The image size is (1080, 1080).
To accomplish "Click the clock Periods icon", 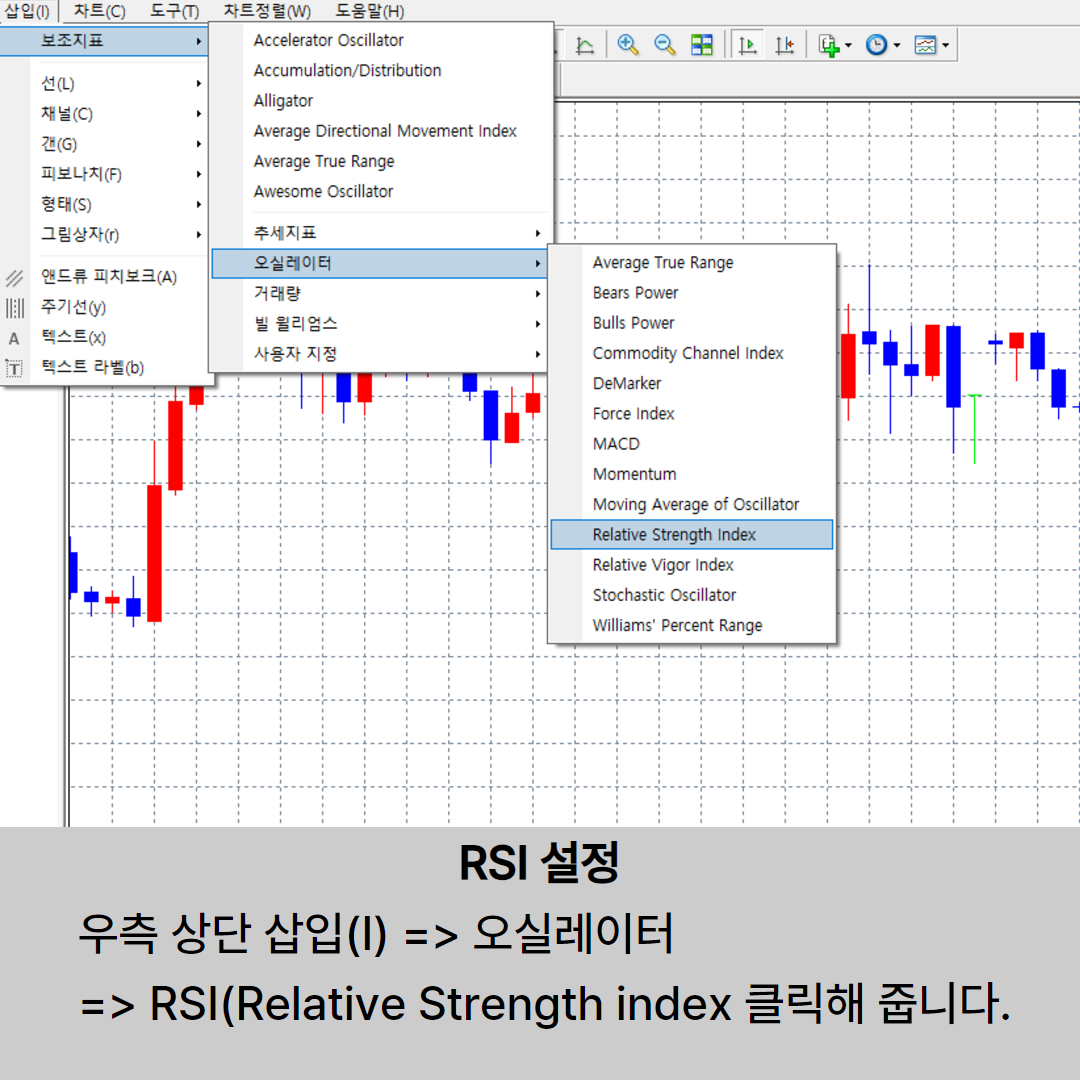I will tap(876, 45).
